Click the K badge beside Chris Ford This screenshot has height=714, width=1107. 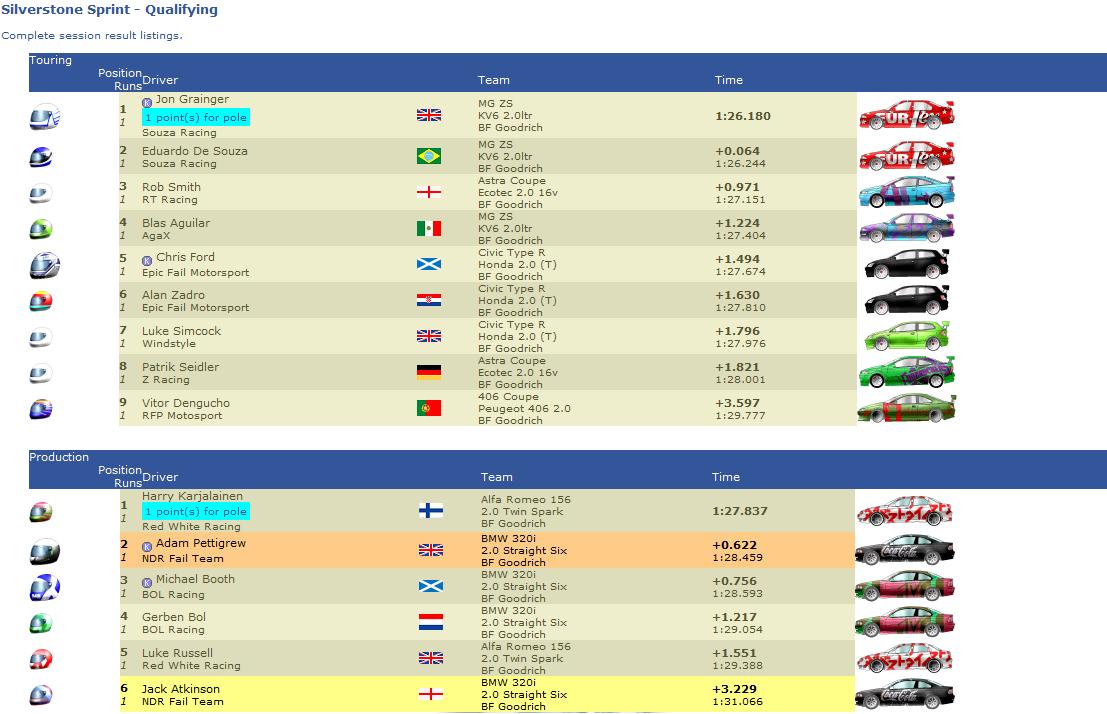[147, 261]
